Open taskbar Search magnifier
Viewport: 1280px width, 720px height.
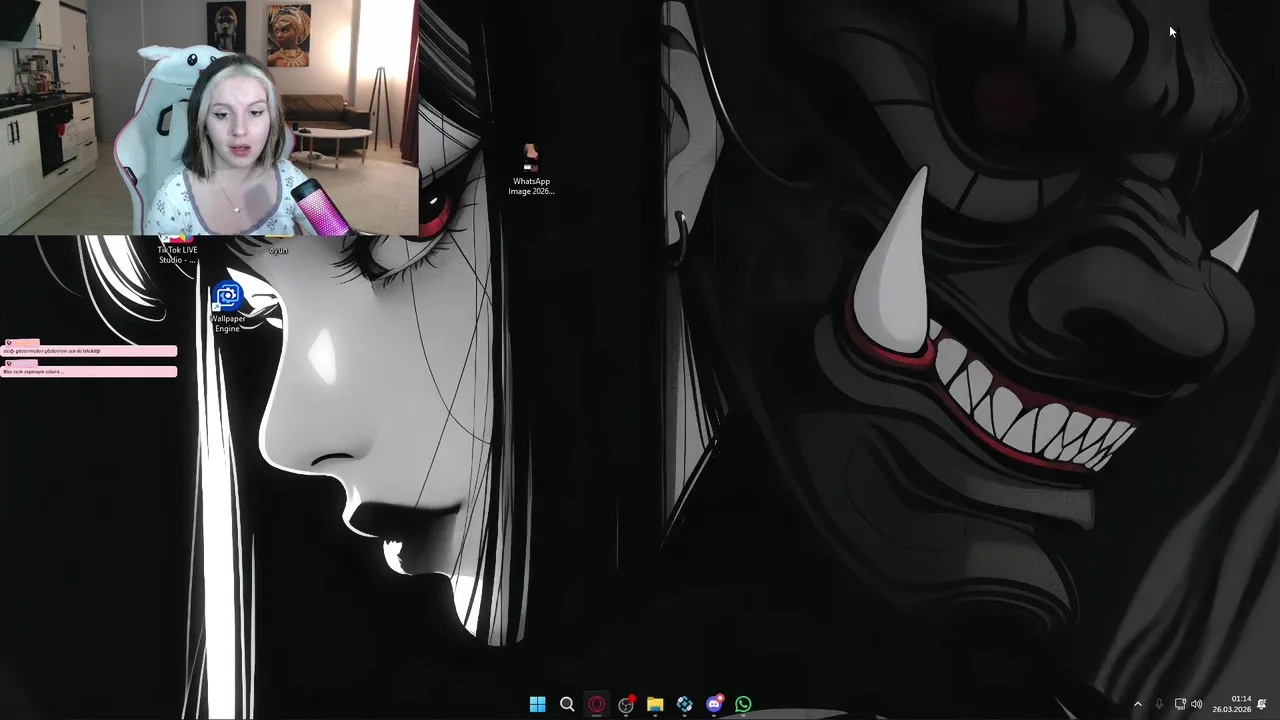[567, 704]
